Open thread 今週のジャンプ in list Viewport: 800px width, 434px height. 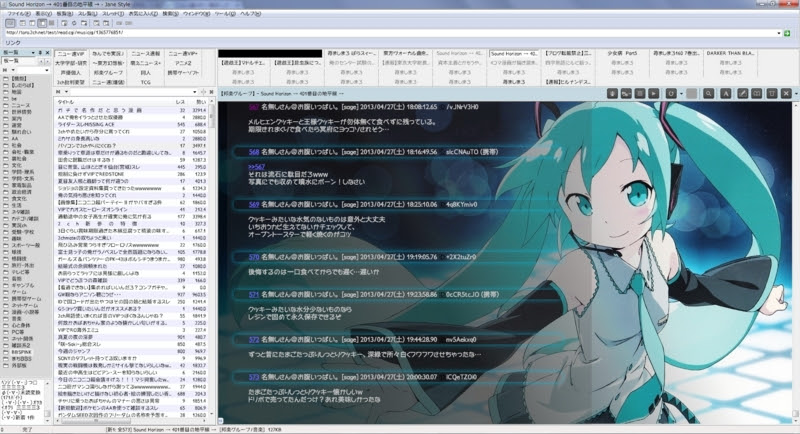pos(72,351)
